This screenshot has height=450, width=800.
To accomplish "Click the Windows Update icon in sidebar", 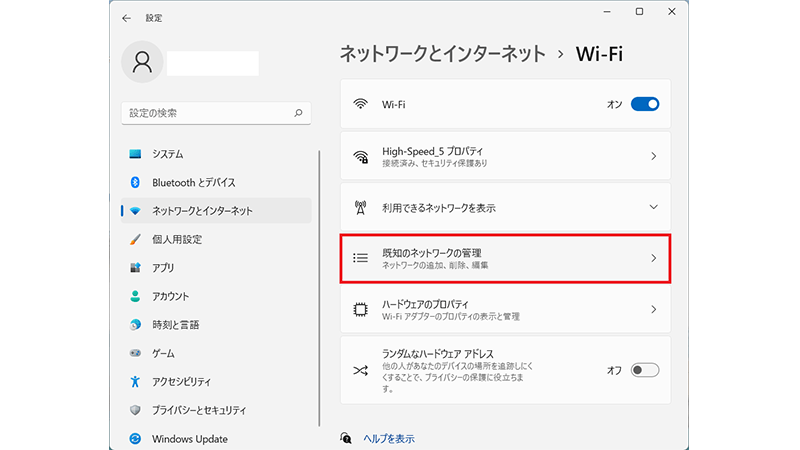I will (135, 439).
